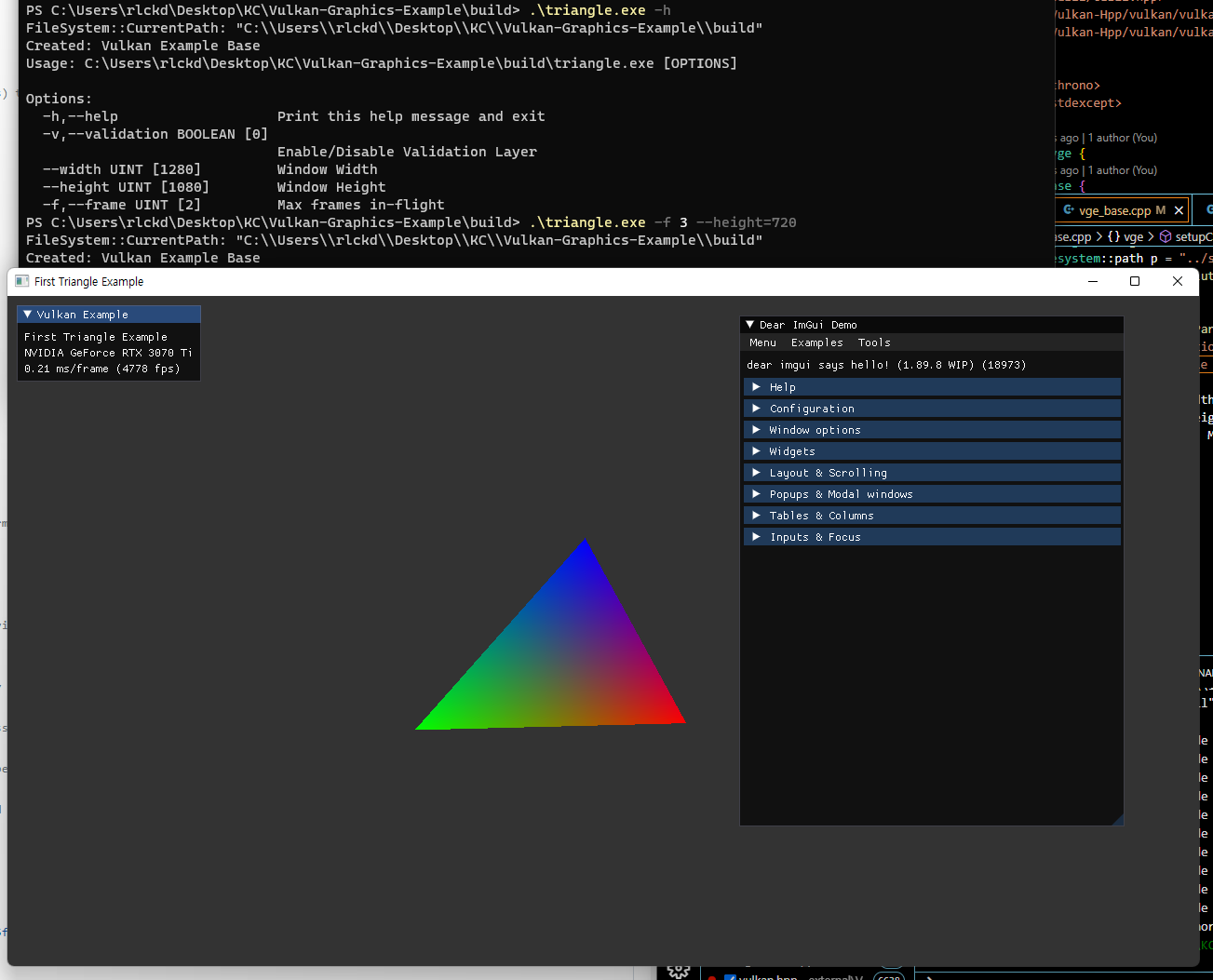Image resolution: width=1213 pixels, height=980 pixels.
Task: Expand Popups & Modal windows section
Action: click(x=932, y=494)
